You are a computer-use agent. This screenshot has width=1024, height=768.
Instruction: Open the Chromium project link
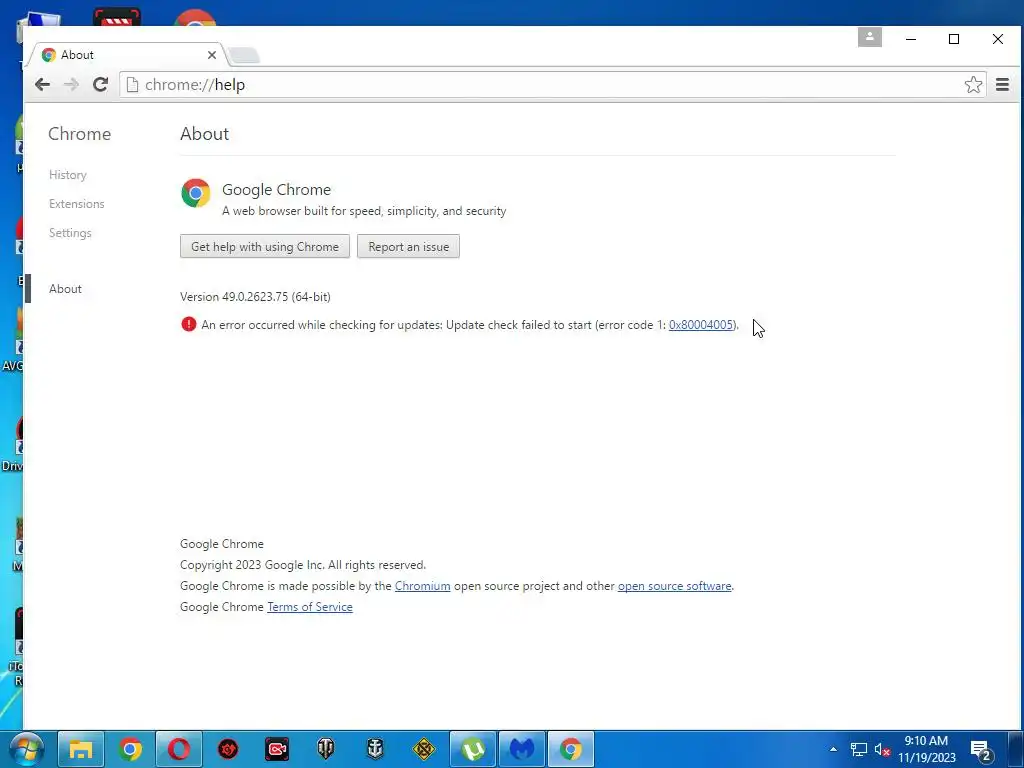click(x=422, y=586)
